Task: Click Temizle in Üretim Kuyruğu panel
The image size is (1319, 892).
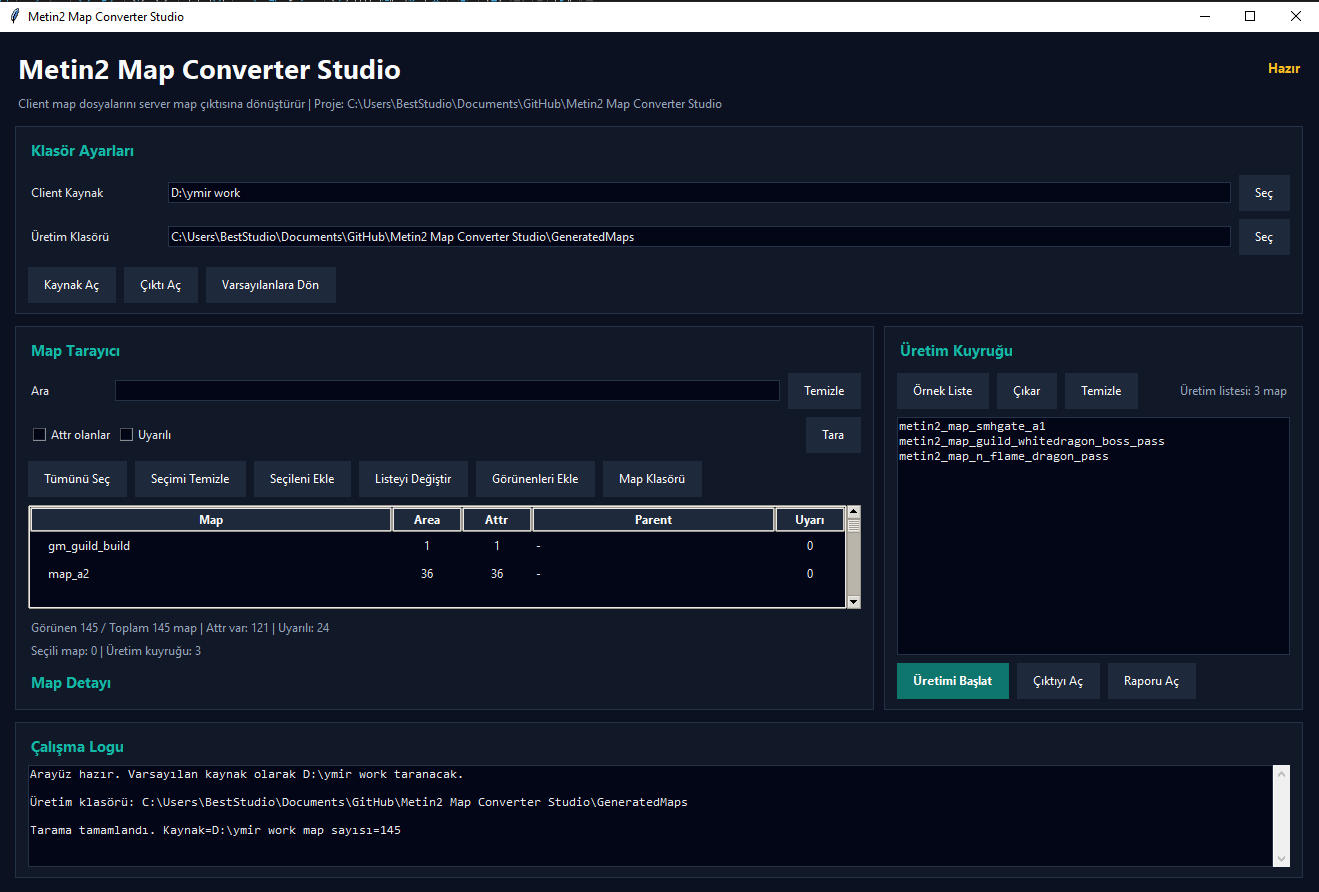Action: click(1101, 391)
